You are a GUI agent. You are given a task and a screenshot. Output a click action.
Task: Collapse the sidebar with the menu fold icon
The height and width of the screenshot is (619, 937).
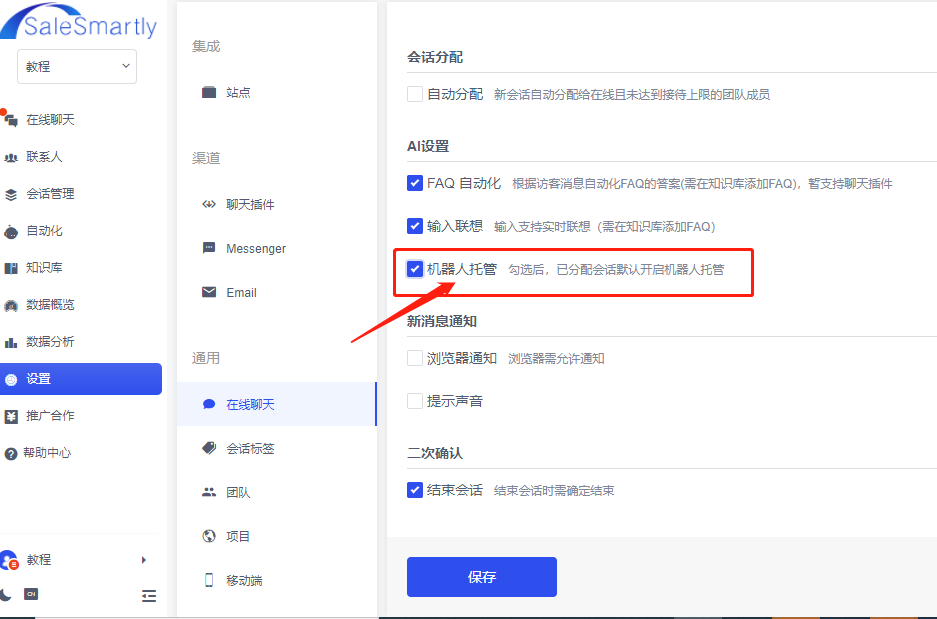point(149,595)
